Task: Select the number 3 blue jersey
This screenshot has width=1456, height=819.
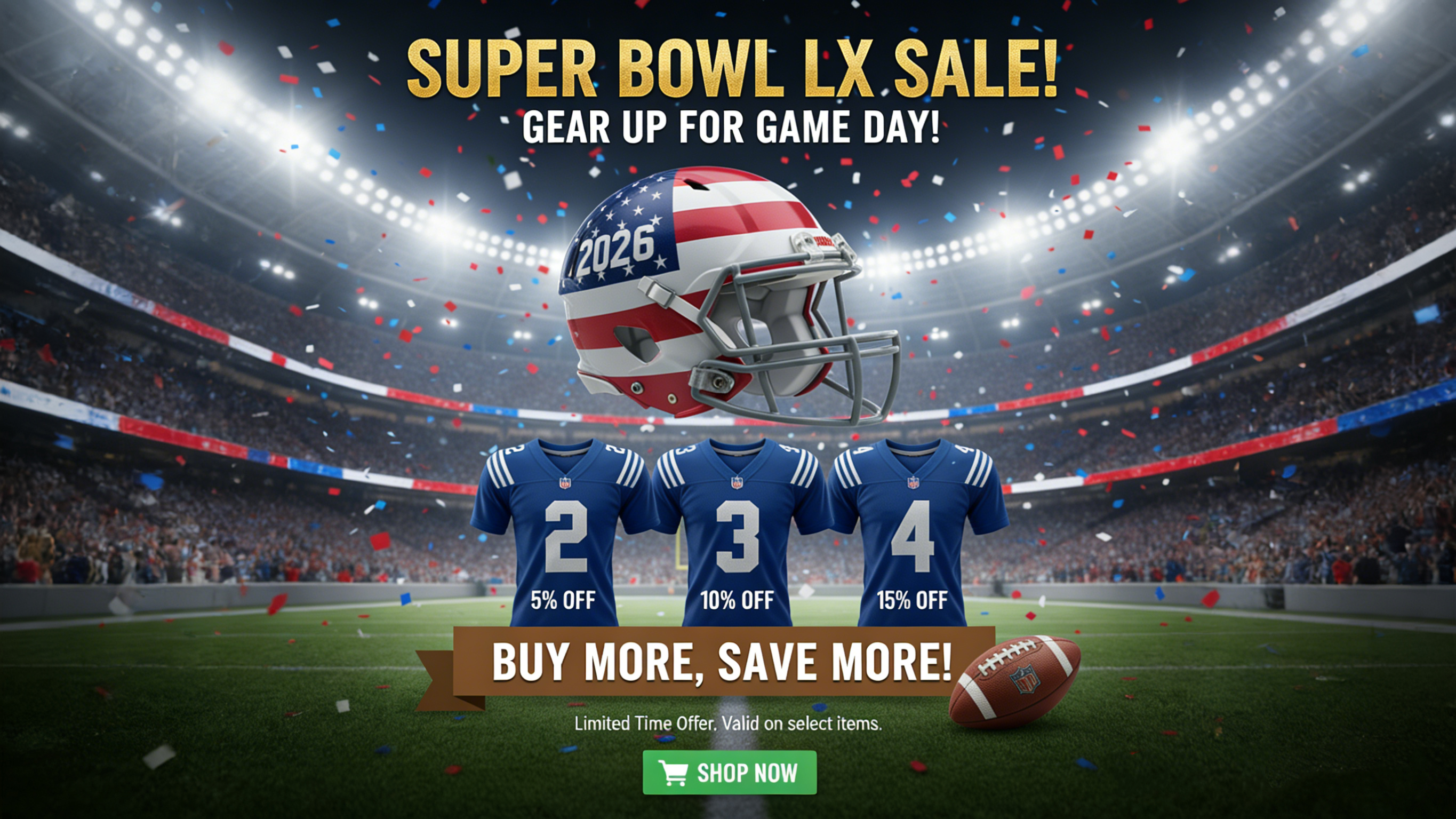Action: click(x=738, y=532)
